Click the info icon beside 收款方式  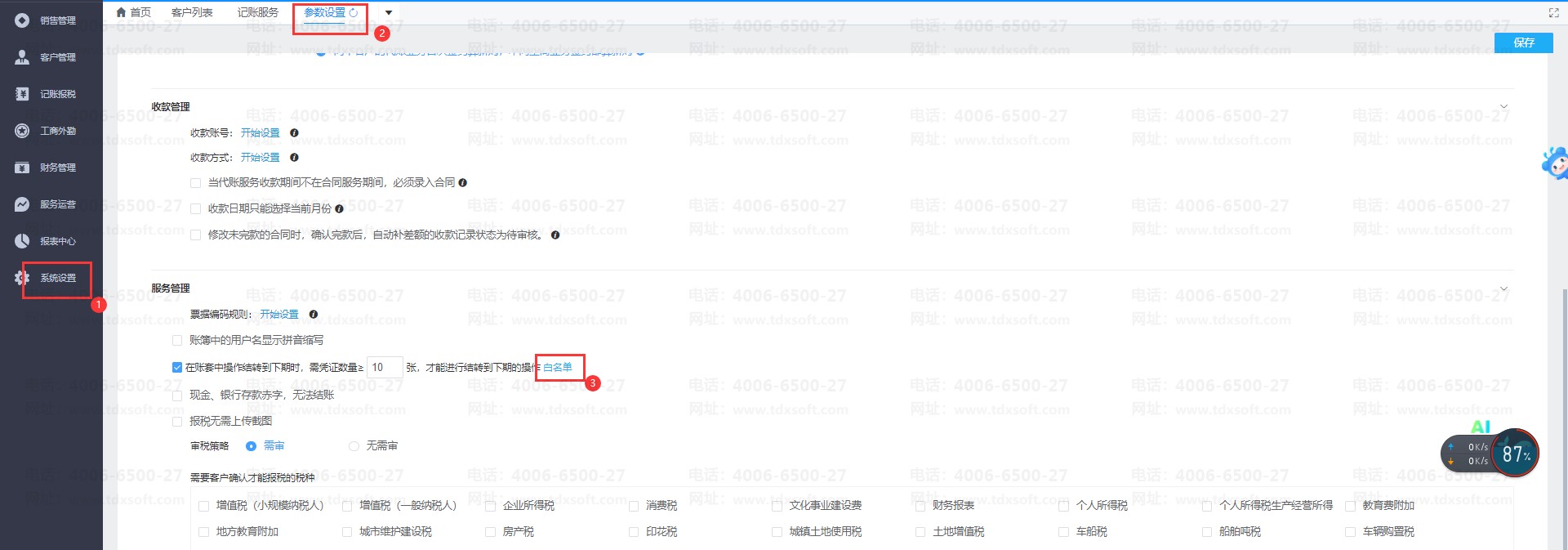click(294, 157)
